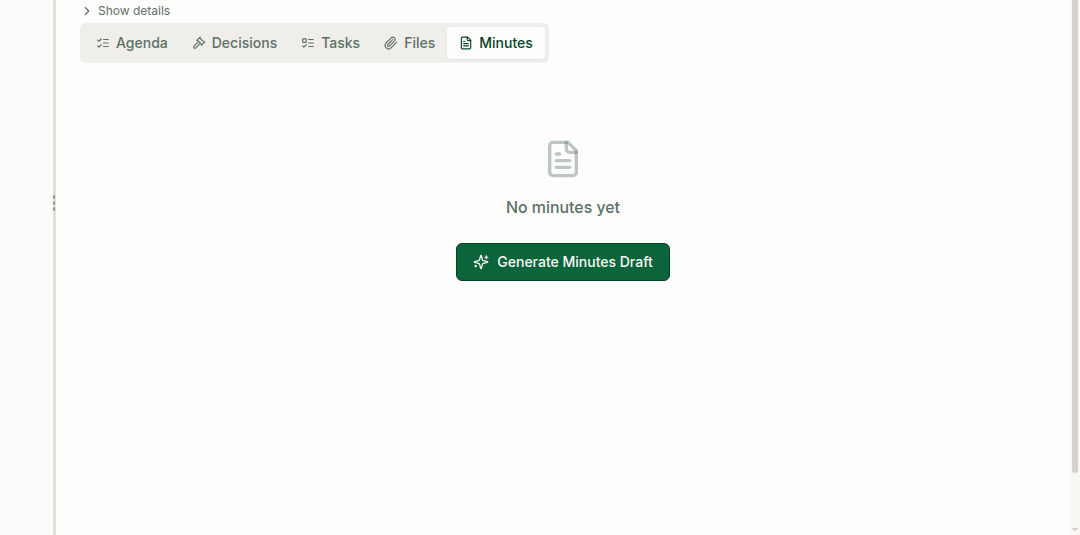This screenshot has width=1080, height=535.
Task: Click the vertical scrollbar on the right
Action: 1074,236
